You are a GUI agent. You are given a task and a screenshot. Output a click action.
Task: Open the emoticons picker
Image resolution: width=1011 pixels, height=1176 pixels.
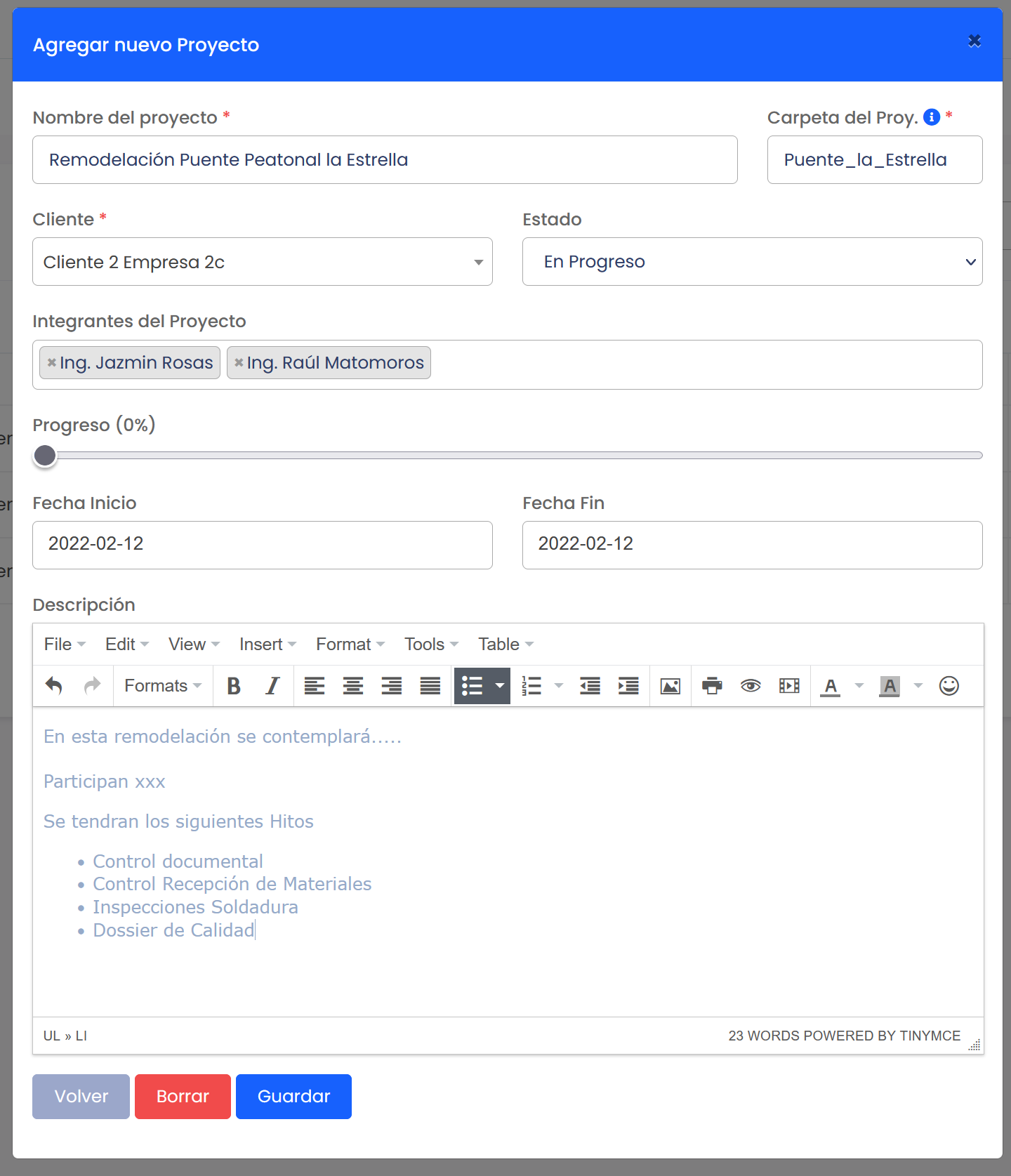[x=949, y=686]
